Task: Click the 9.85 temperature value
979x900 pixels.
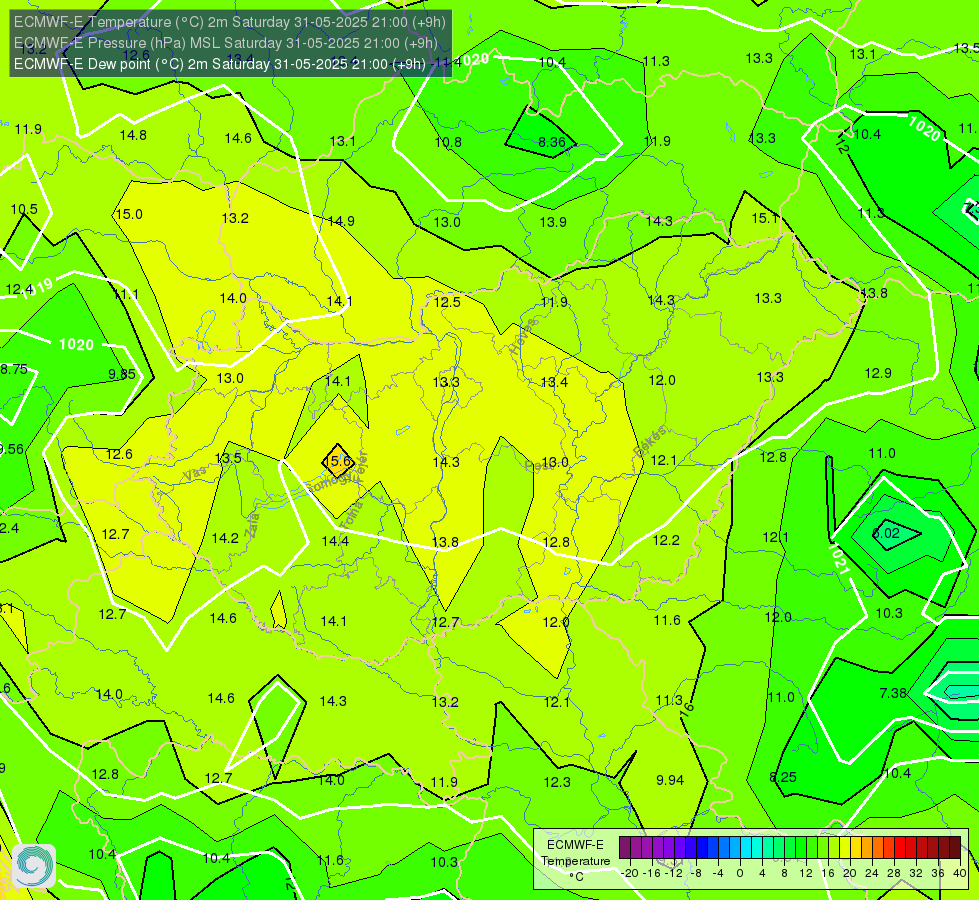Action: (x=122, y=374)
